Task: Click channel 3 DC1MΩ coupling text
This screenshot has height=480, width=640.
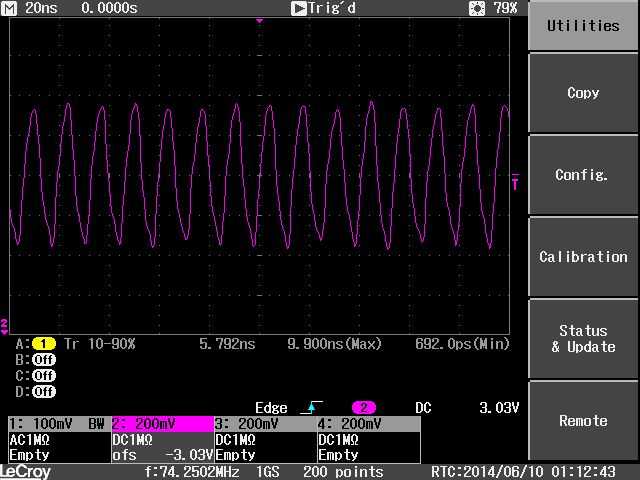Action: 236,440
